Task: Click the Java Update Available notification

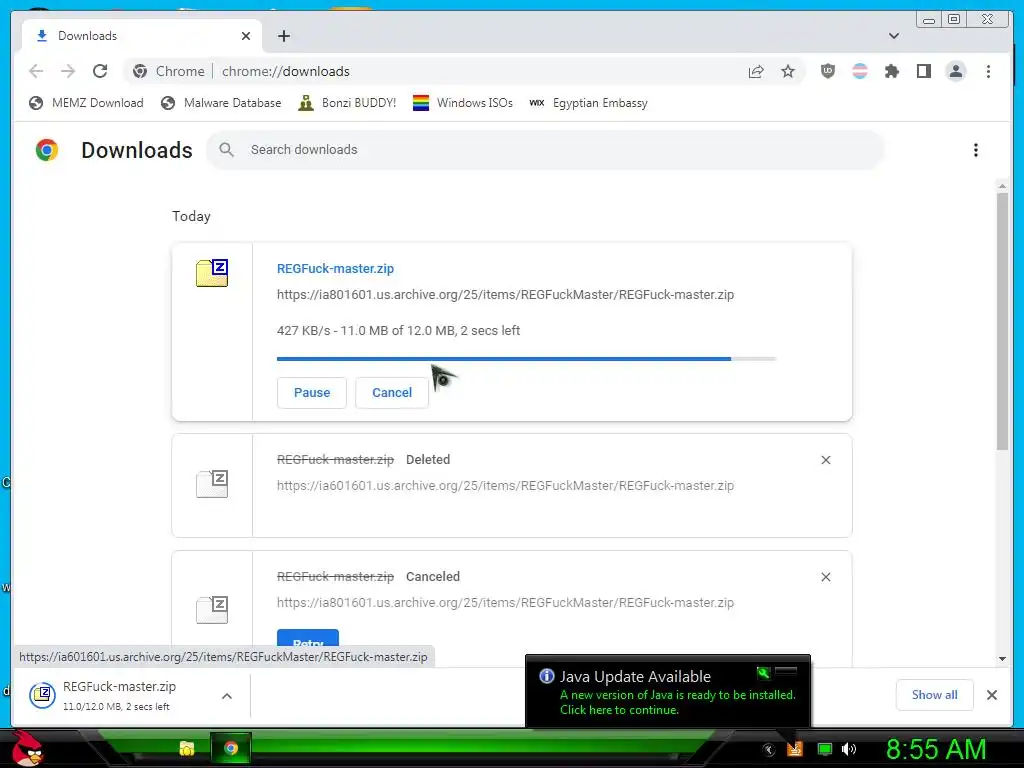Action: [x=667, y=692]
